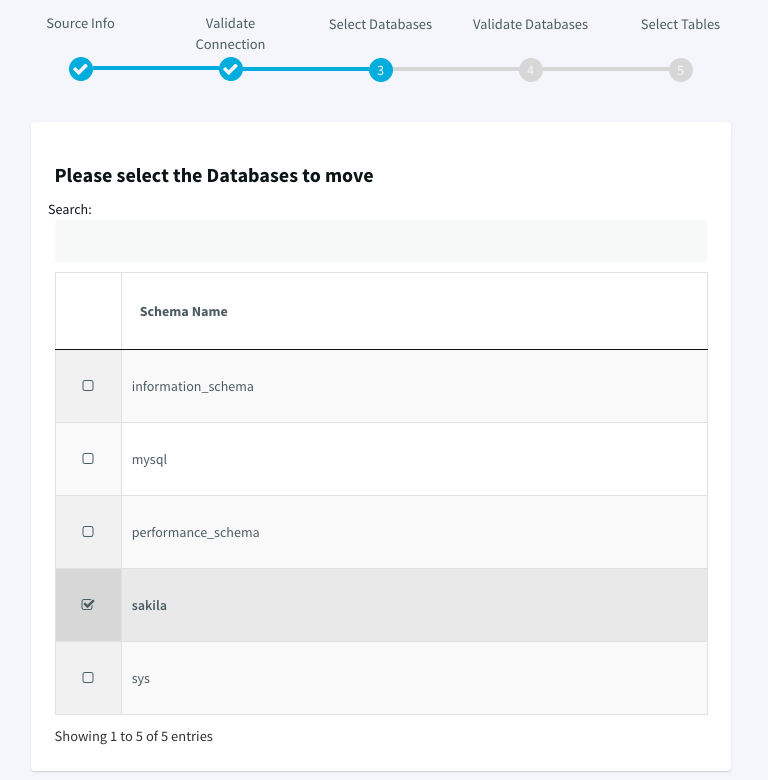
Task: Click the sakila row name
Action: 149,605
